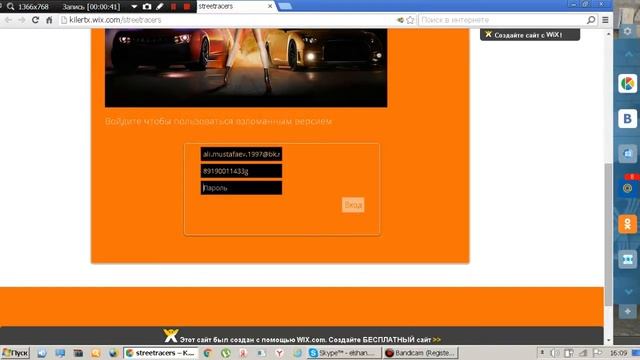
Task: Click the streetracers taskbar button
Action: coord(161,353)
